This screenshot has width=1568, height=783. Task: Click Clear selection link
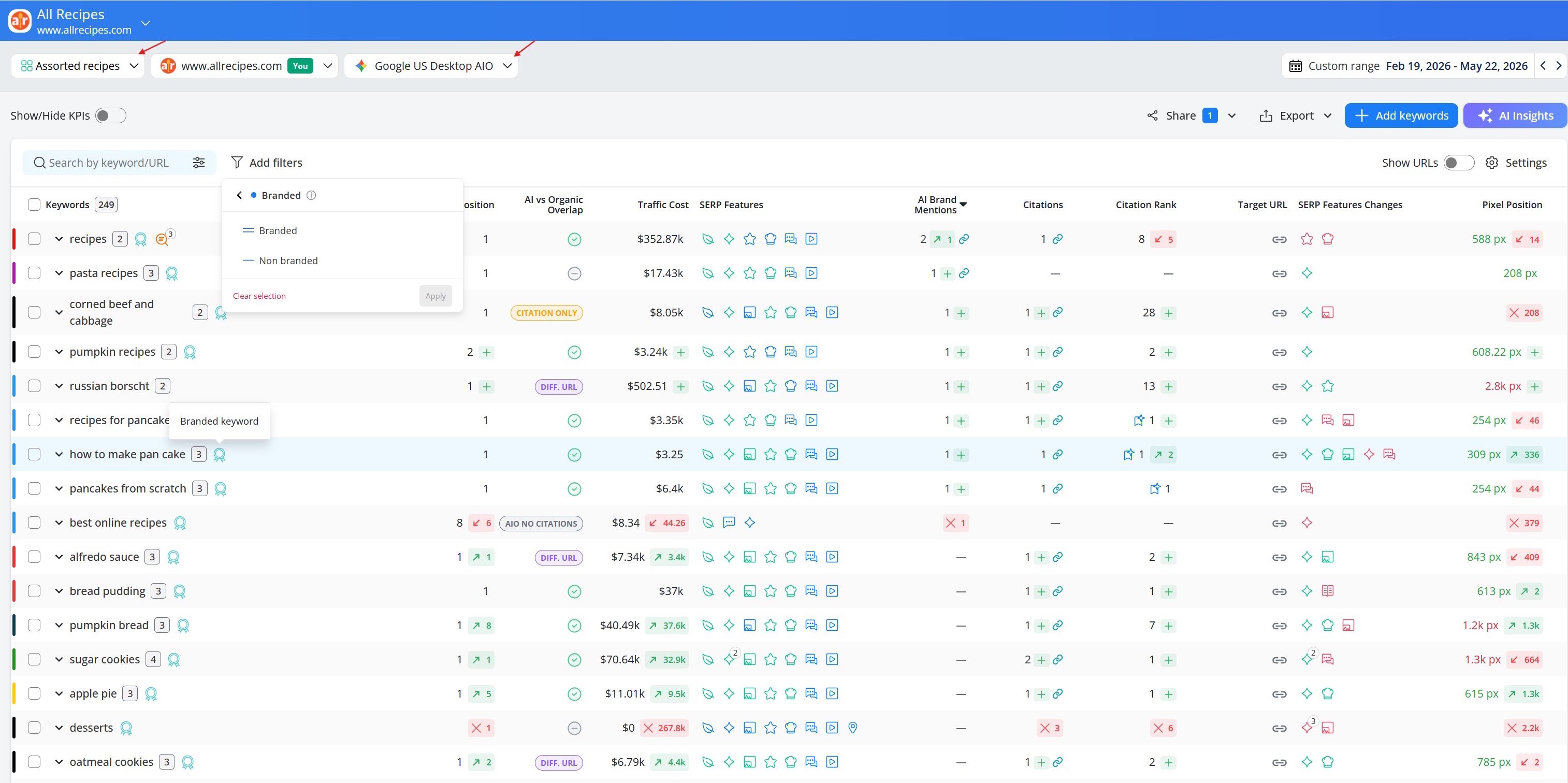pyautogui.click(x=259, y=296)
